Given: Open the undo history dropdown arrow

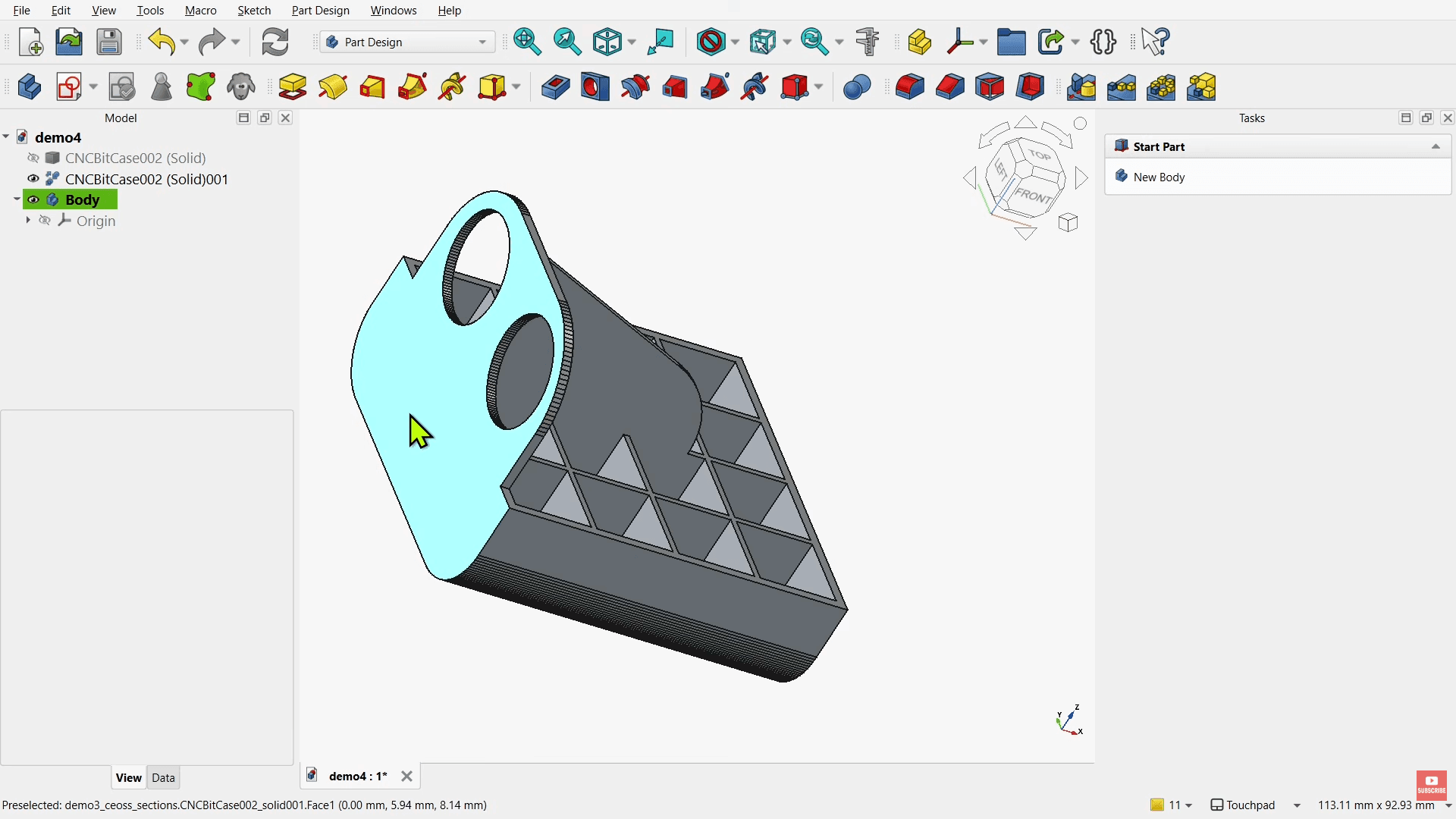Looking at the screenshot, I should [x=184, y=42].
